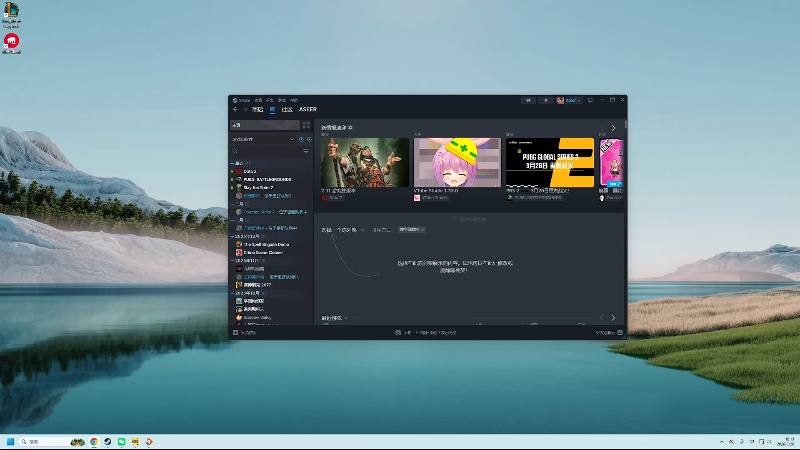The image size is (800, 450).
Task: Open Google Chrome from the taskbar
Action: coord(94,442)
